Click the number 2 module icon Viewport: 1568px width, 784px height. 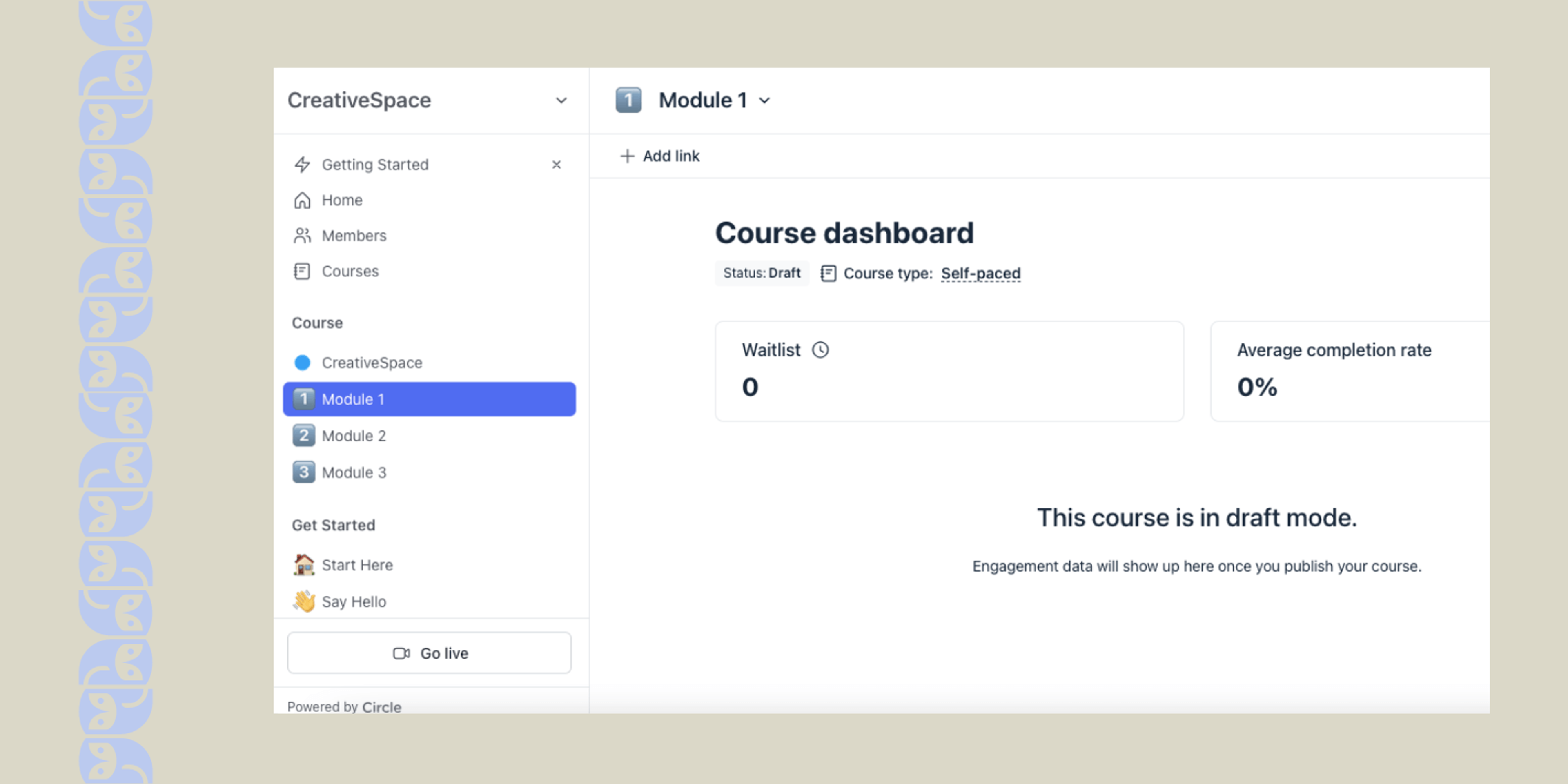[304, 435]
